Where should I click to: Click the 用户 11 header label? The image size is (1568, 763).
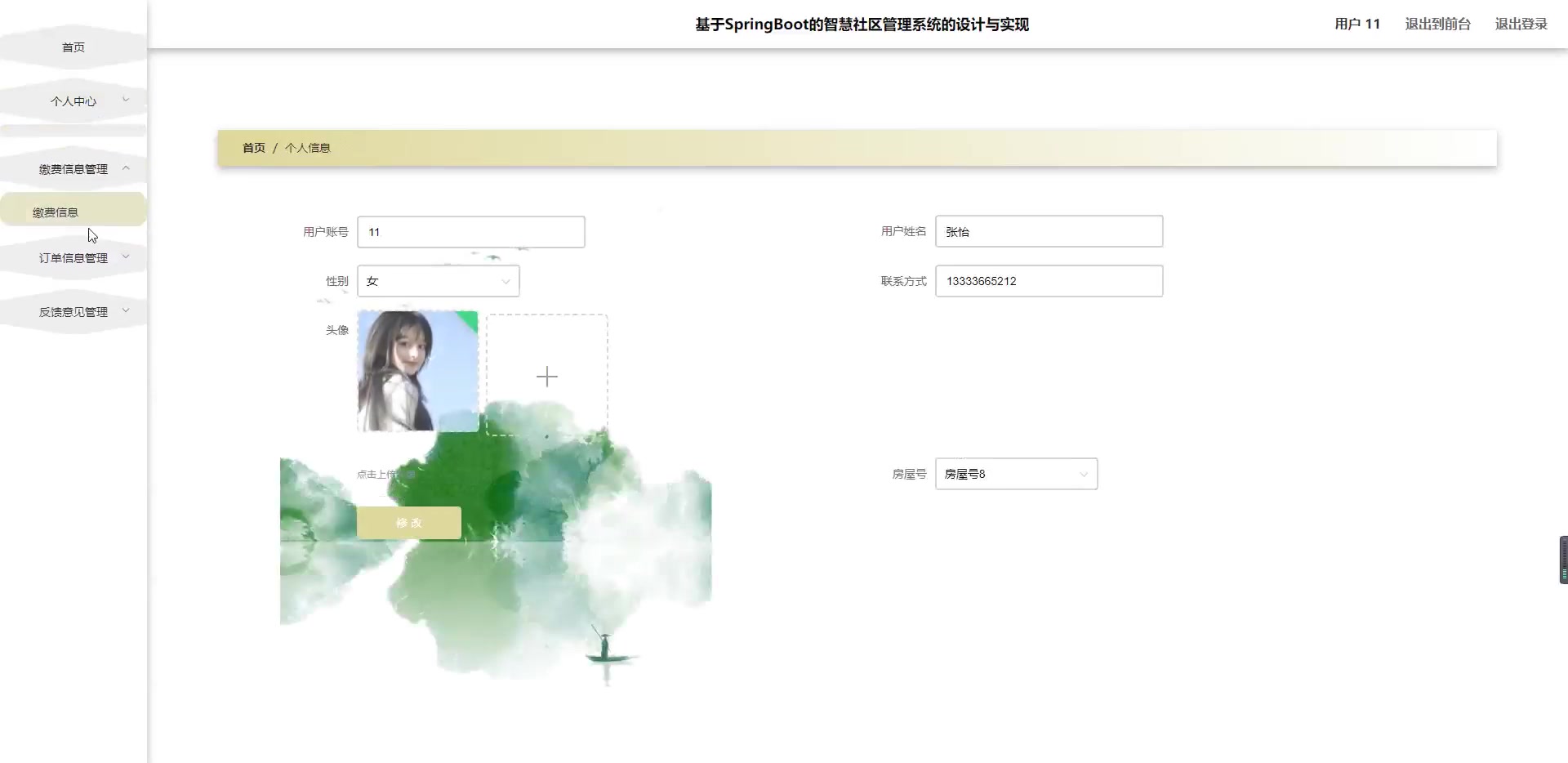pyautogui.click(x=1357, y=25)
